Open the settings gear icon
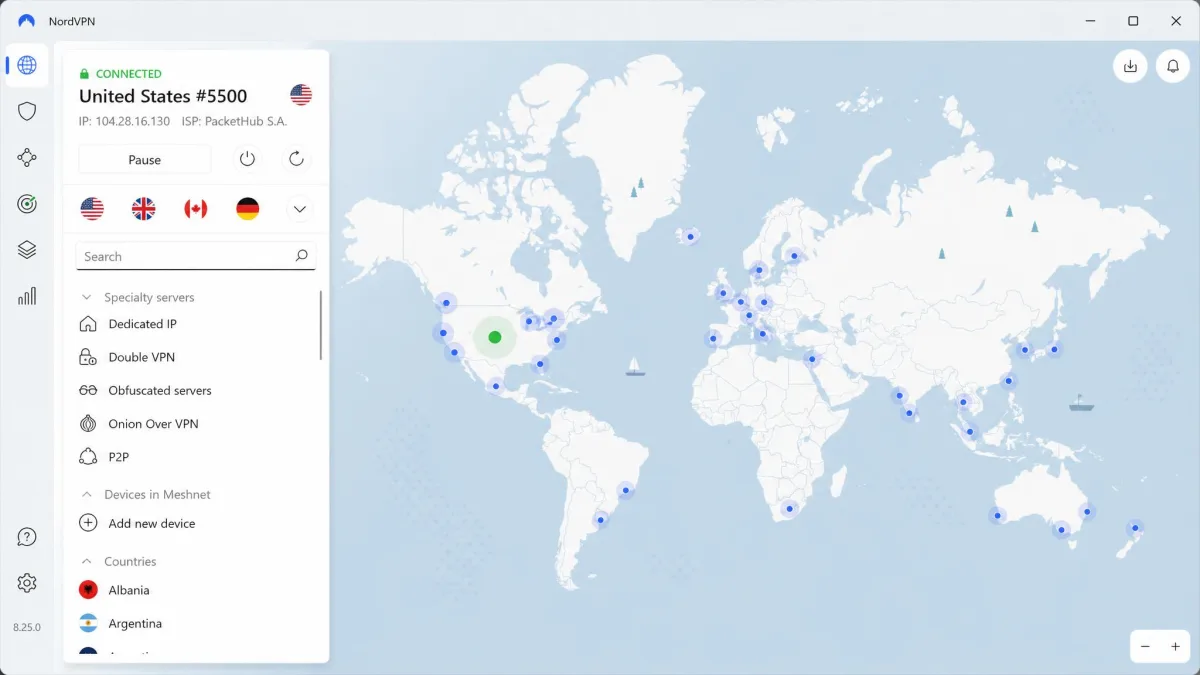Image resolution: width=1200 pixels, height=675 pixels. 27,583
